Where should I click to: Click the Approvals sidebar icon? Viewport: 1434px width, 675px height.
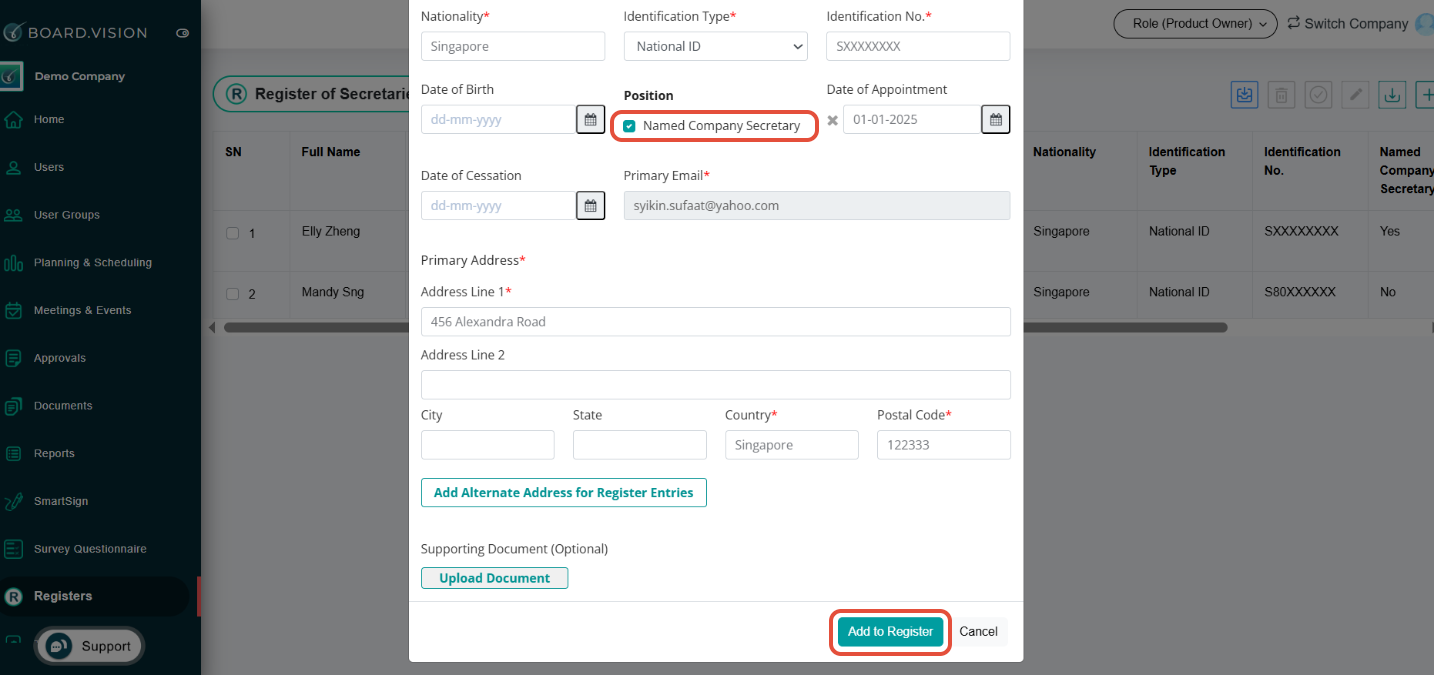[x=14, y=358]
